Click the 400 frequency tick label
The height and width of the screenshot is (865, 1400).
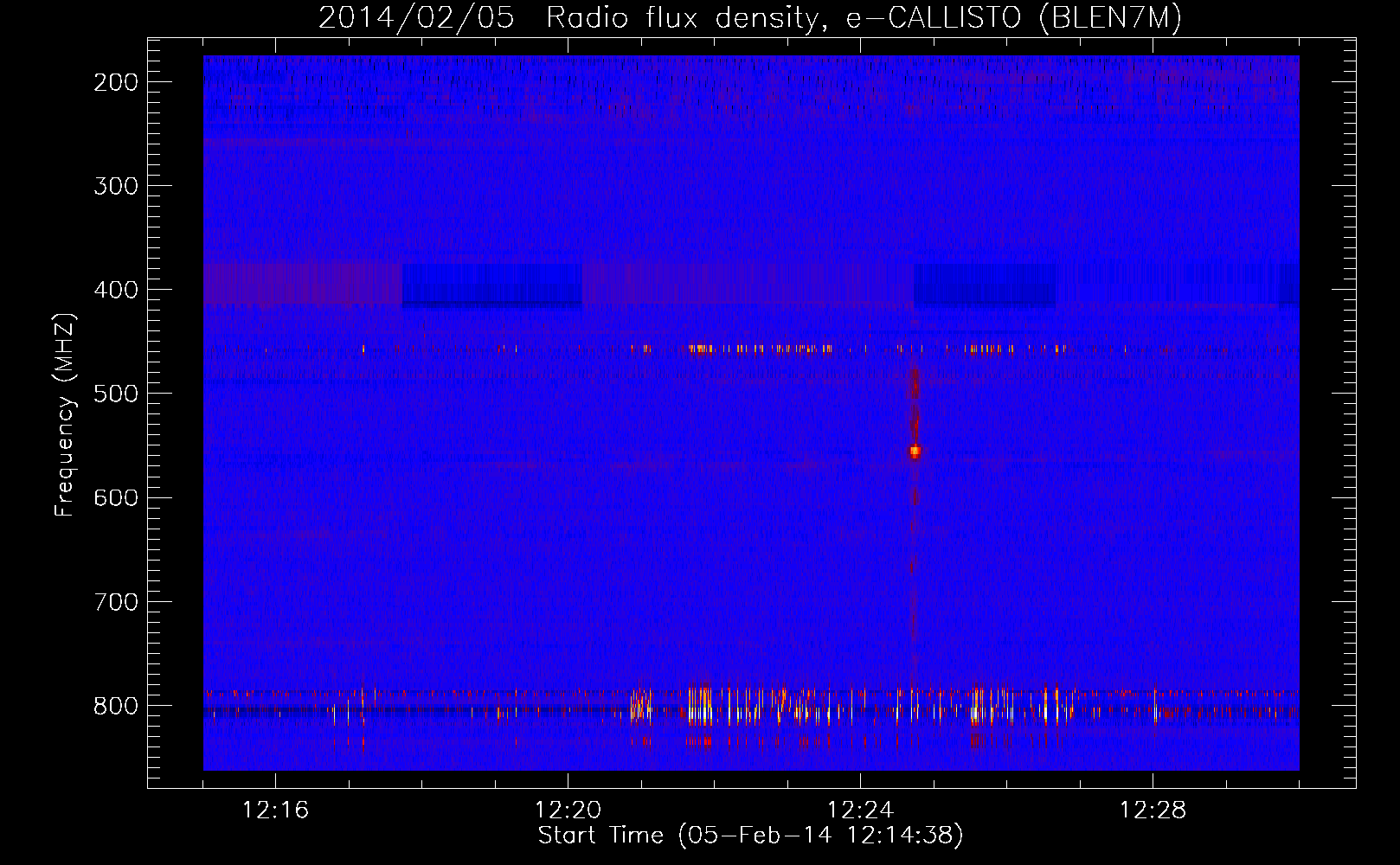click(x=116, y=290)
